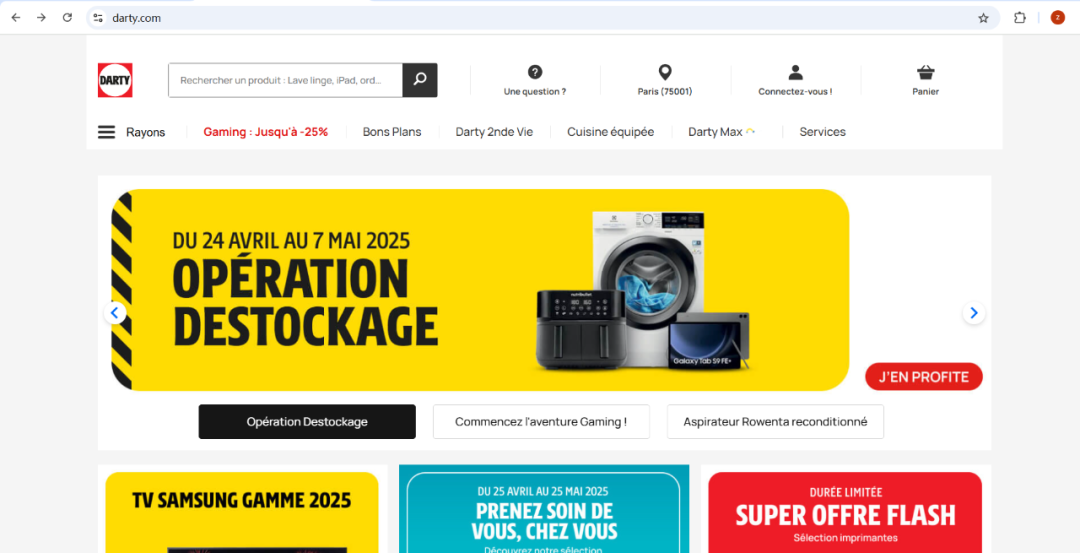The width and height of the screenshot is (1080, 553).
Task: Click the red "J'EN PROFITE" button
Action: pos(924,377)
